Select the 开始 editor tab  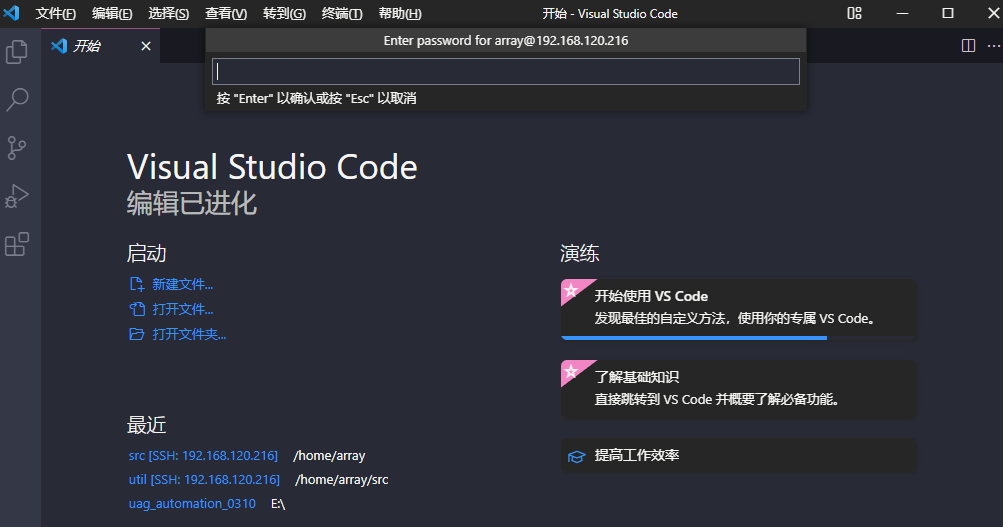100,45
